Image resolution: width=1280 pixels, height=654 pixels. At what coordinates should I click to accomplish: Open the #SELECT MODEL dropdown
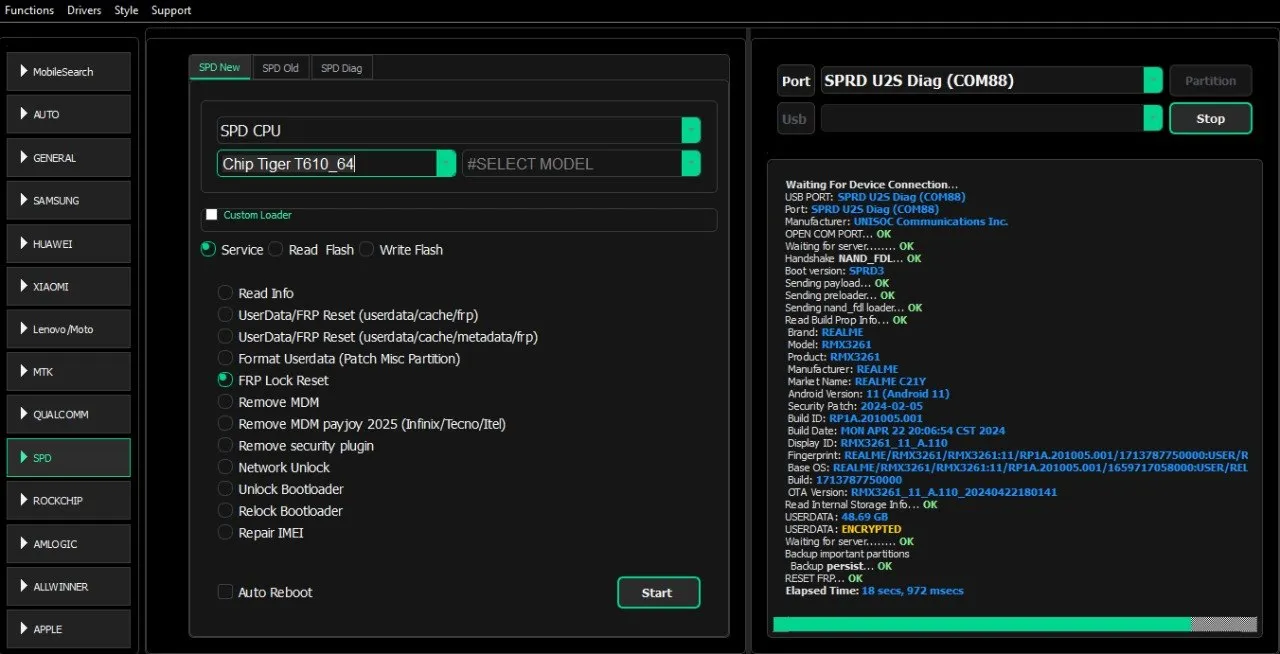[690, 164]
